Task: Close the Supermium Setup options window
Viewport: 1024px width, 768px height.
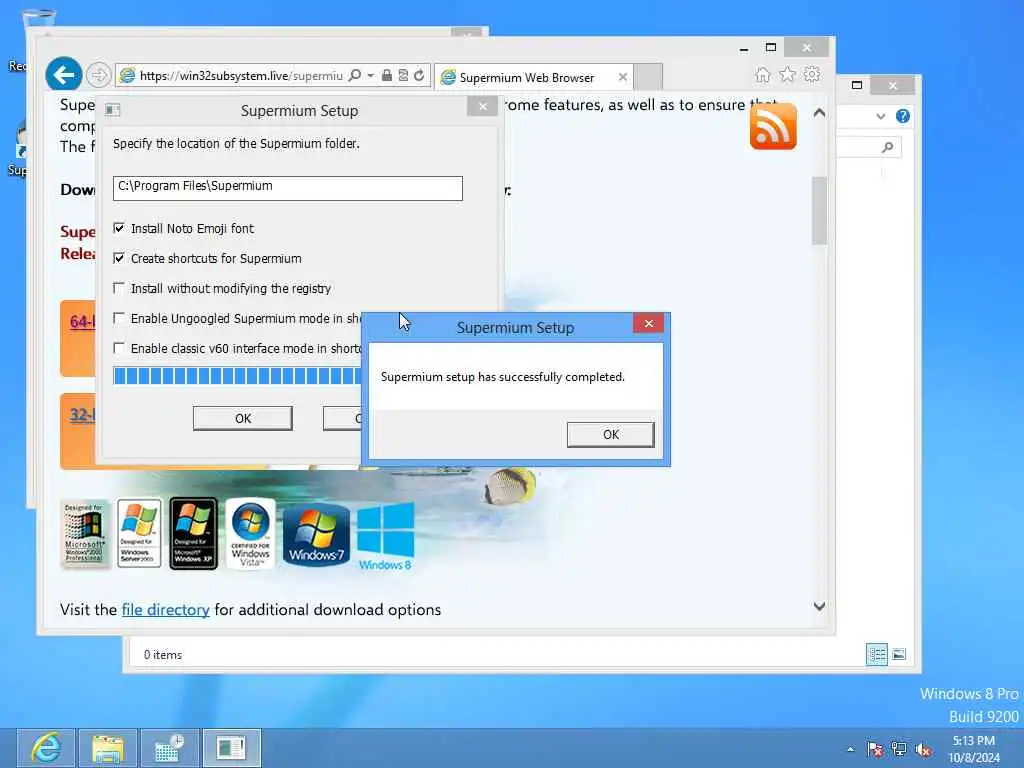Action: click(483, 106)
